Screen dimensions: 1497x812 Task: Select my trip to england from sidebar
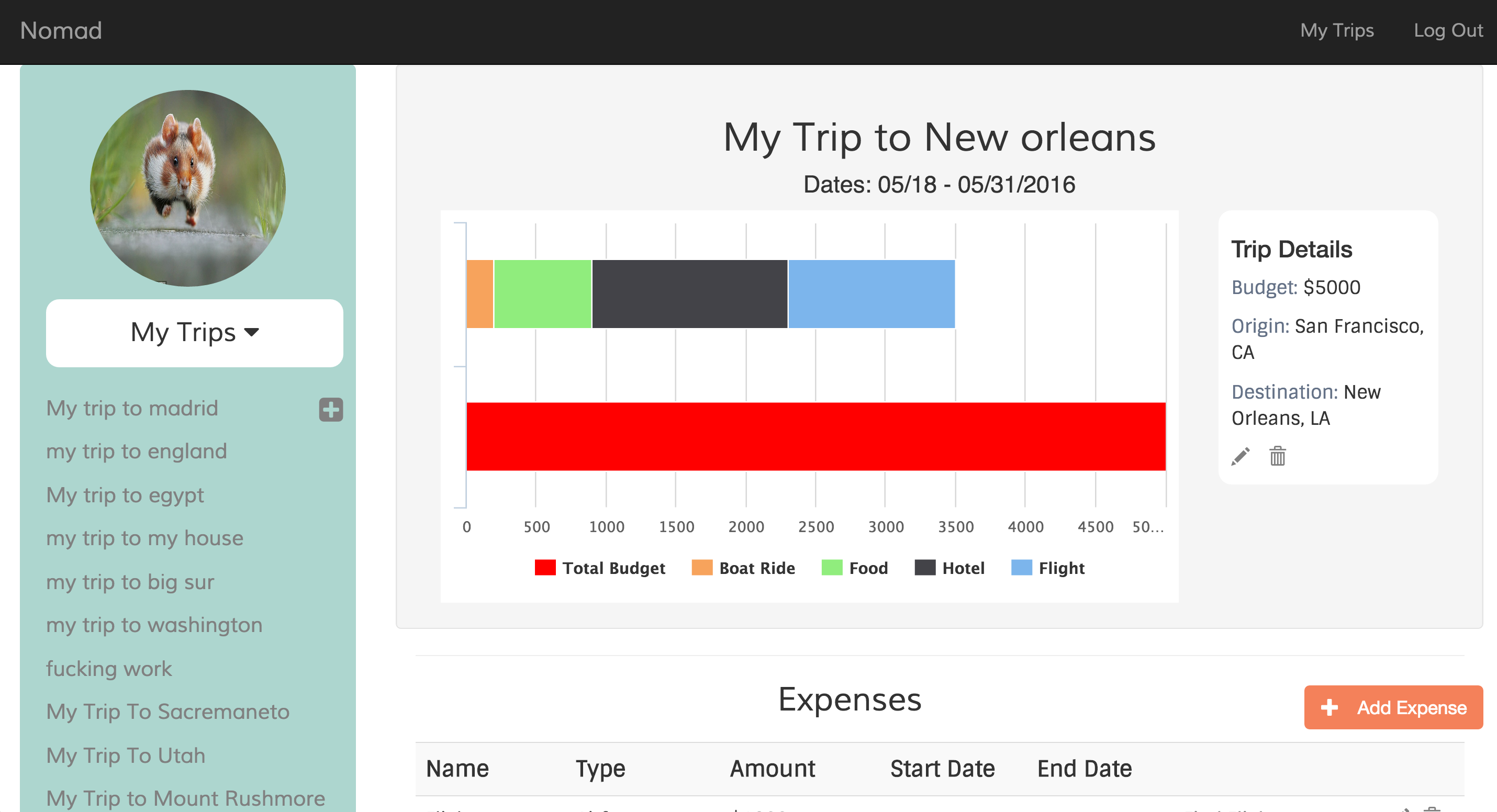pyautogui.click(x=138, y=451)
